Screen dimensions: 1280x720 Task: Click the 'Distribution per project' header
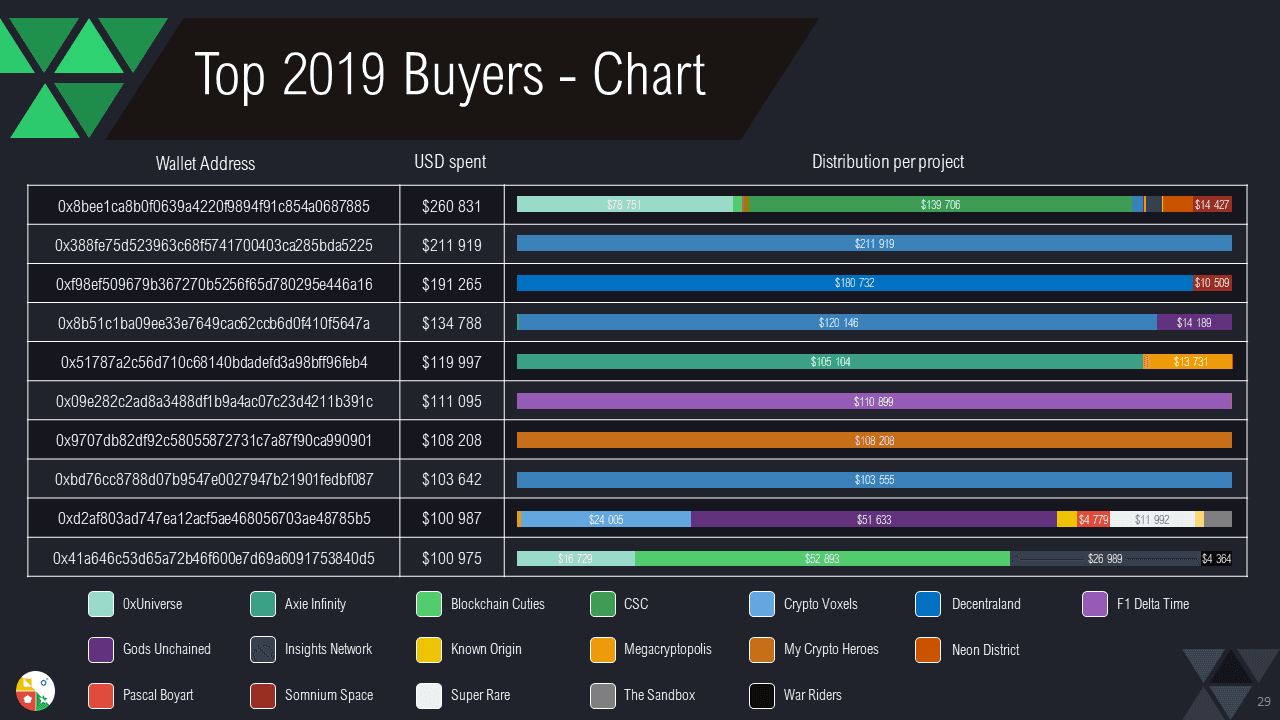point(888,161)
